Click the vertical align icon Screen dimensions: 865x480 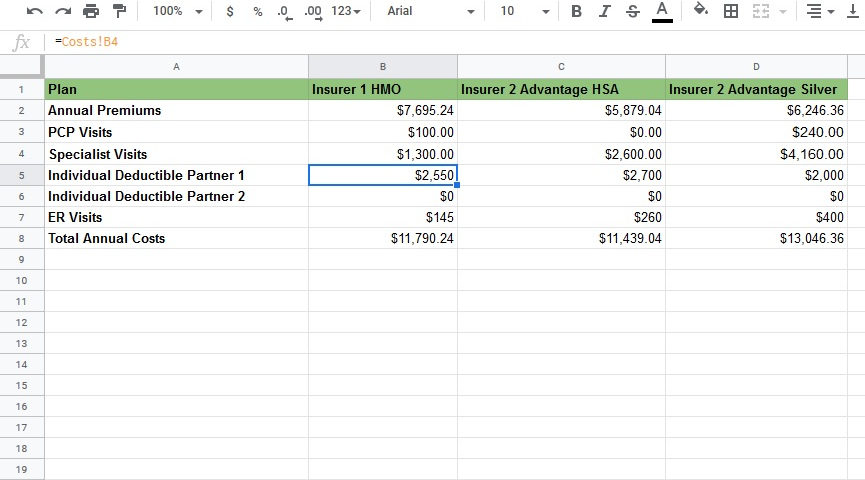pos(852,11)
